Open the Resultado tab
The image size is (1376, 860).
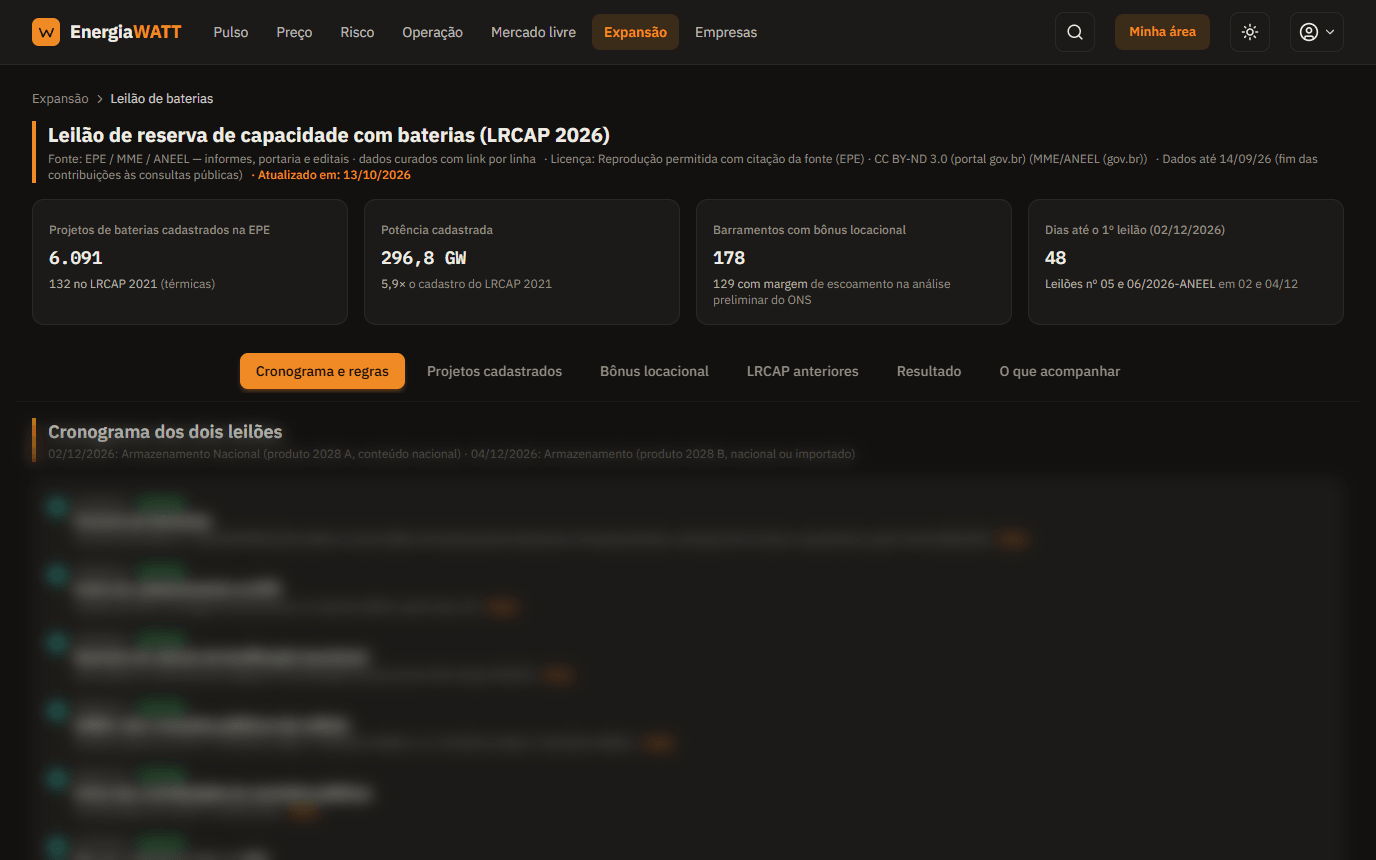click(929, 371)
